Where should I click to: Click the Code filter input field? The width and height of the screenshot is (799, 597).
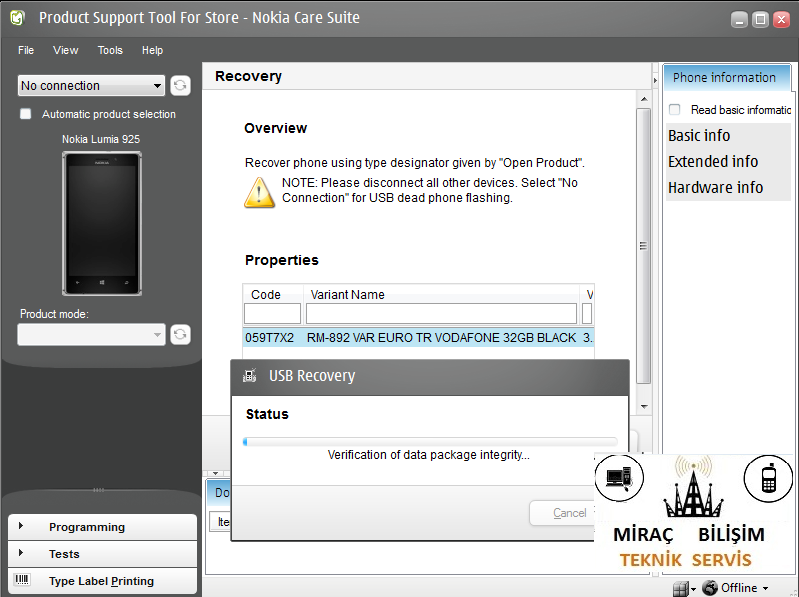(x=272, y=314)
